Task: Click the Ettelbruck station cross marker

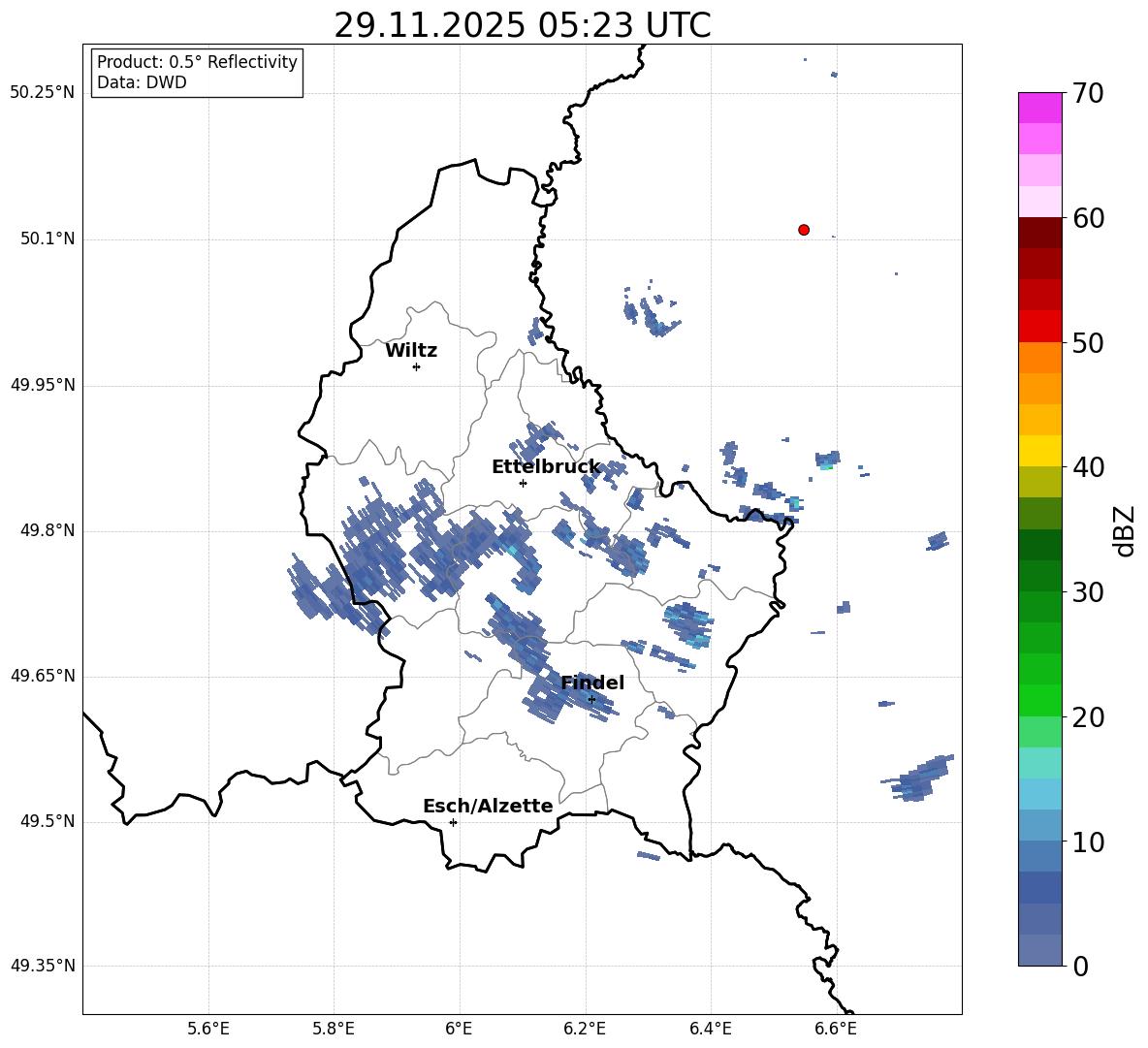Action: click(x=523, y=483)
